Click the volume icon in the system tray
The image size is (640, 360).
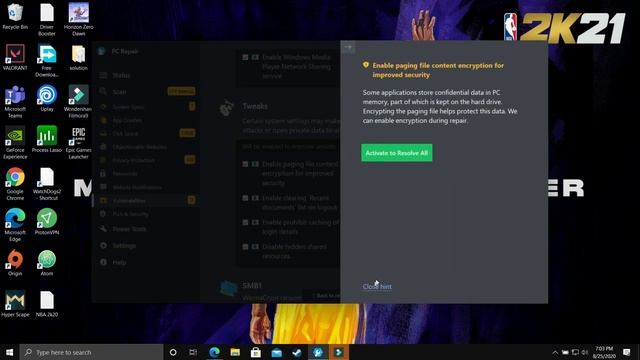pyautogui.click(x=584, y=352)
